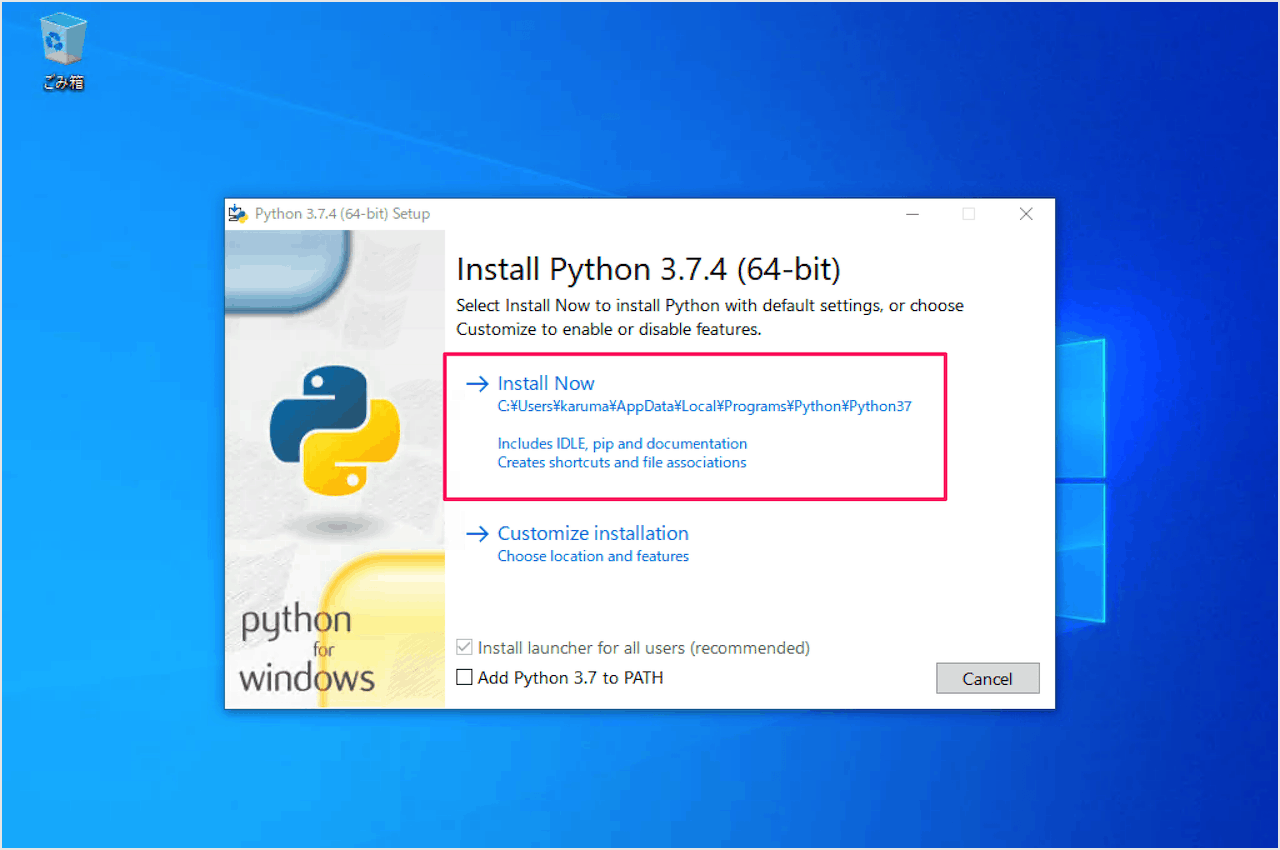This screenshot has height=850, width=1280.
Task: Click the Install Python 3.7.4 heading
Action: pyautogui.click(x=648, y=269)
